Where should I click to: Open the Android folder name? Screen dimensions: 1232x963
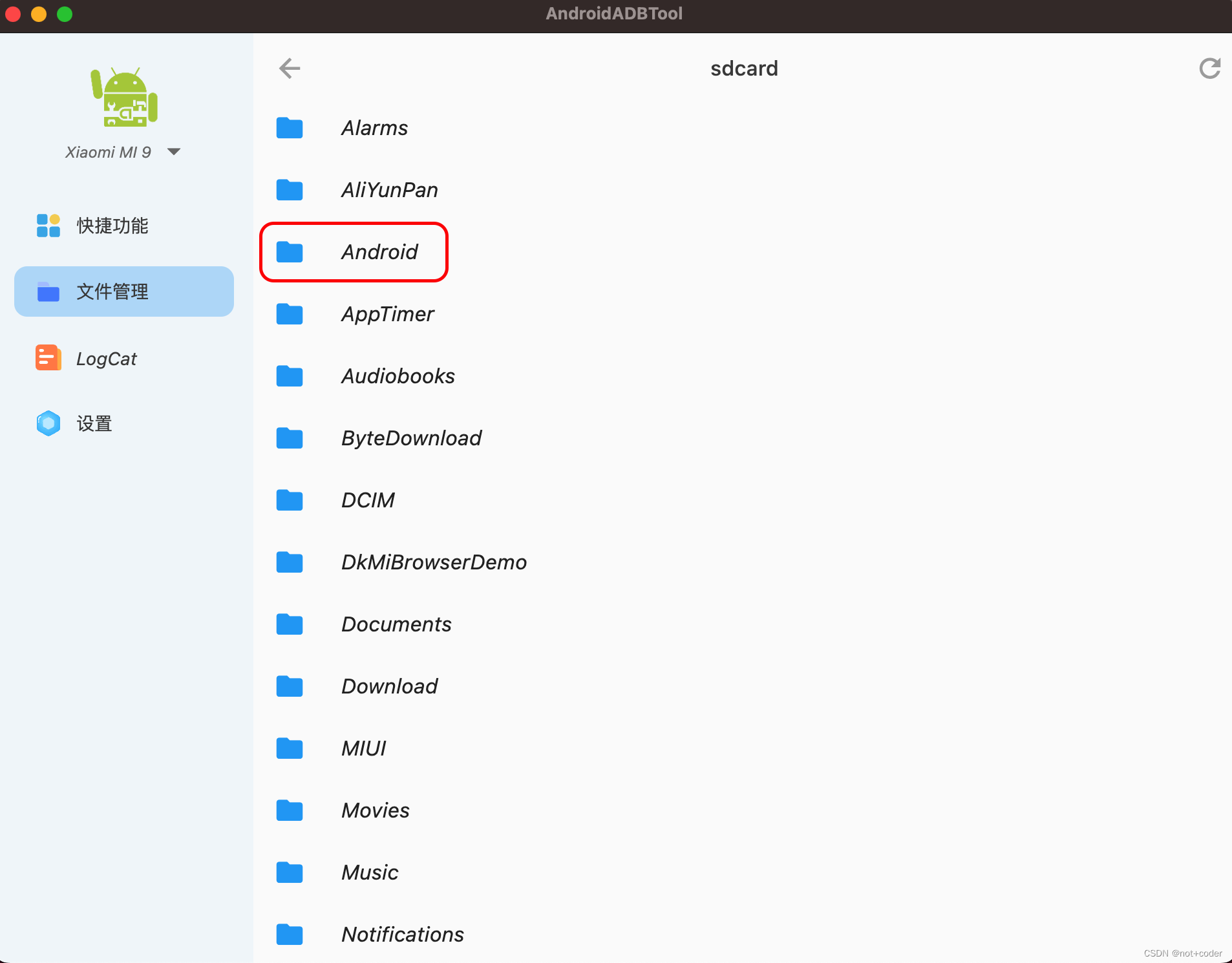[380, 252]
